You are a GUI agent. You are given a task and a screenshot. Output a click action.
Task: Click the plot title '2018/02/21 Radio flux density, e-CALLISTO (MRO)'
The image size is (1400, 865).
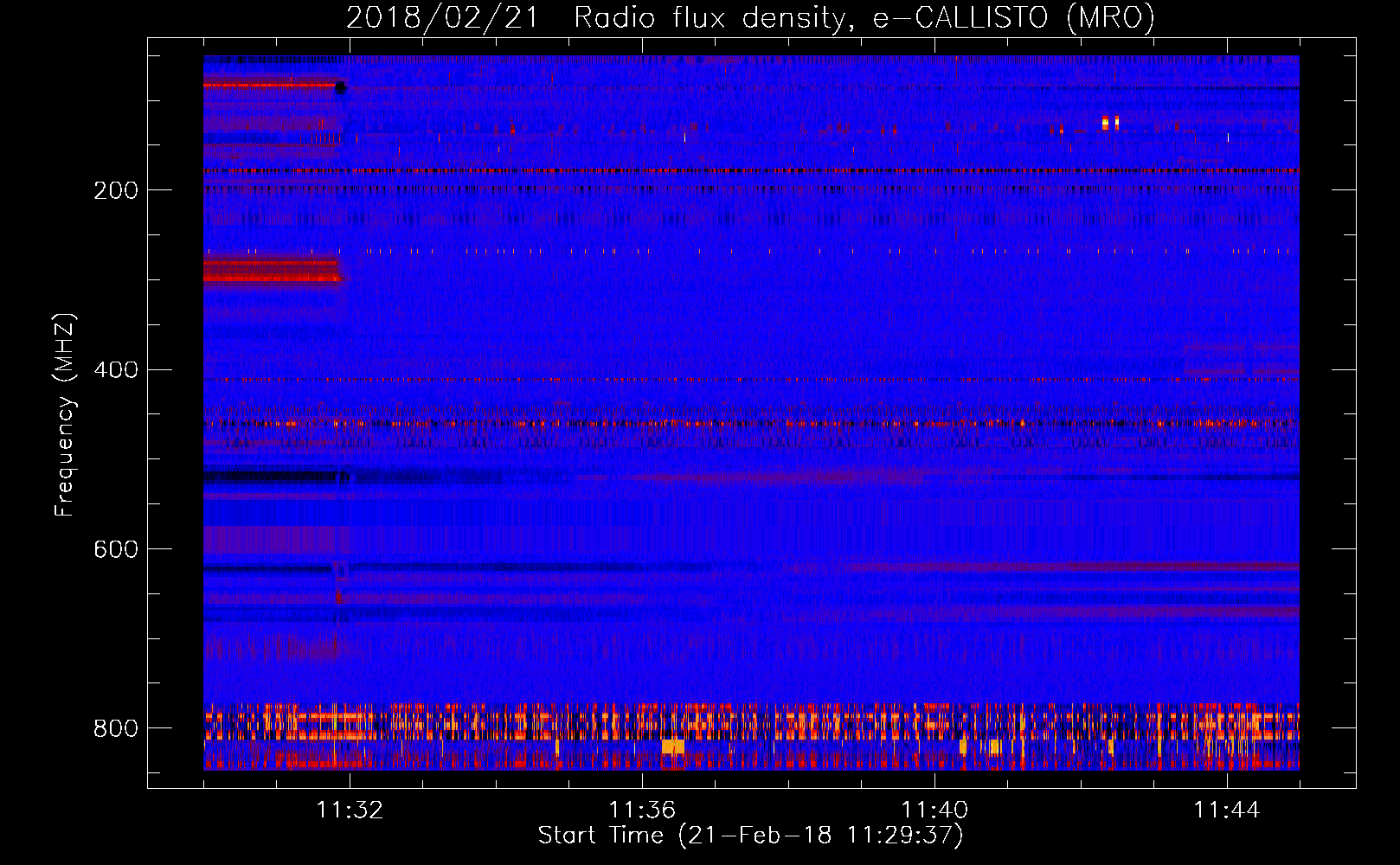point(750,17)
